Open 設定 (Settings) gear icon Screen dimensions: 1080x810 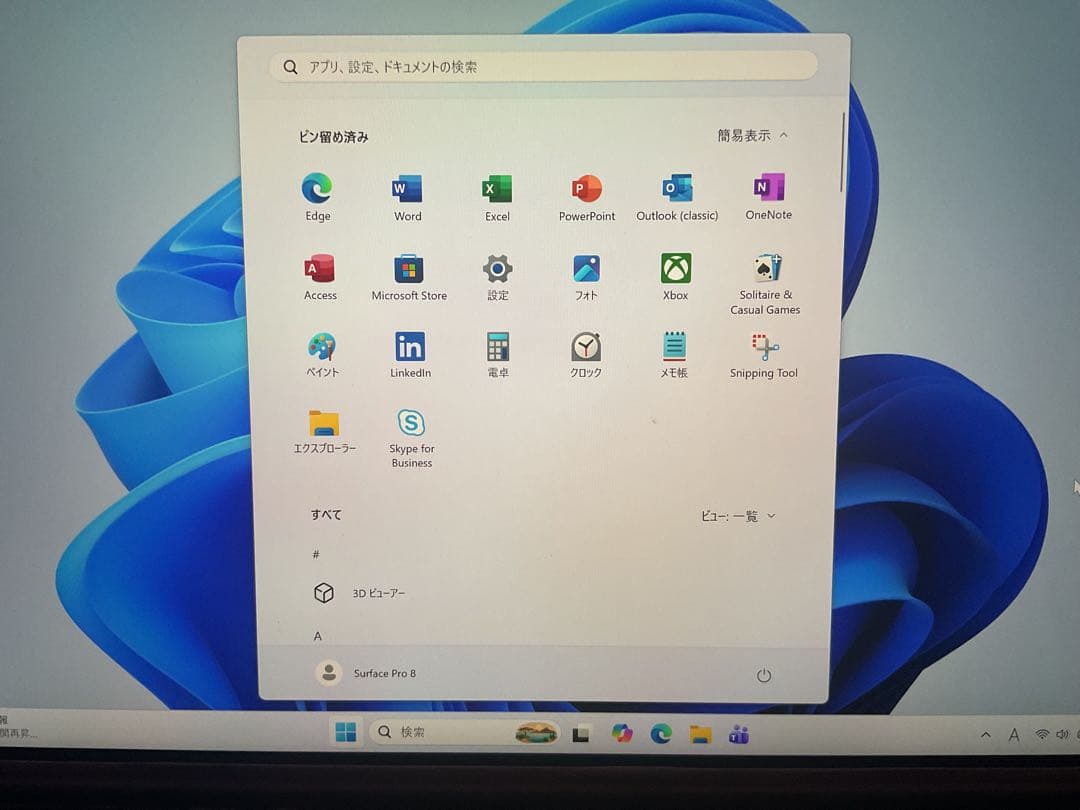(497, 277)
